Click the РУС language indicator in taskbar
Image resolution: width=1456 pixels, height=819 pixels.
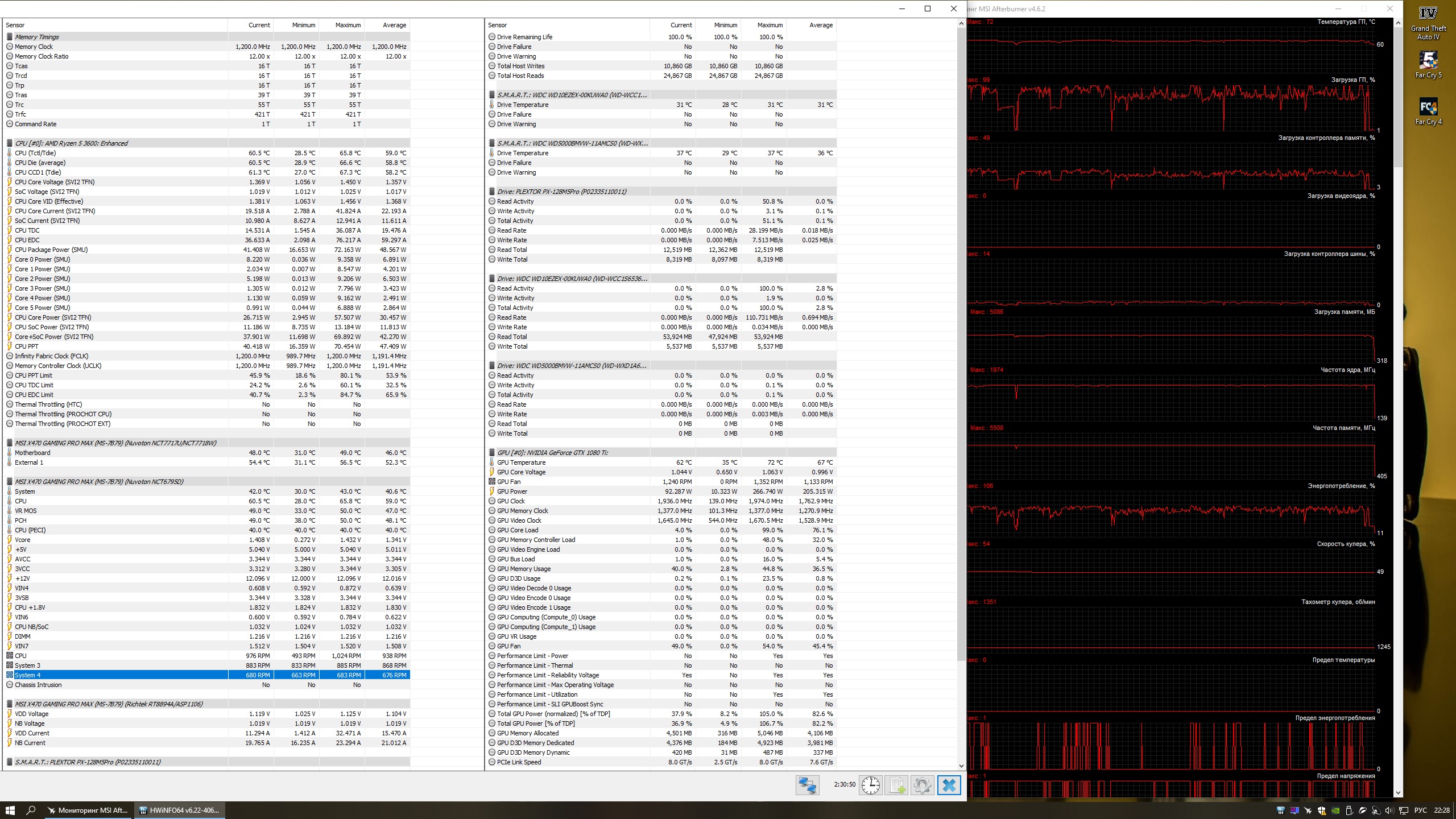point(1420,810)
